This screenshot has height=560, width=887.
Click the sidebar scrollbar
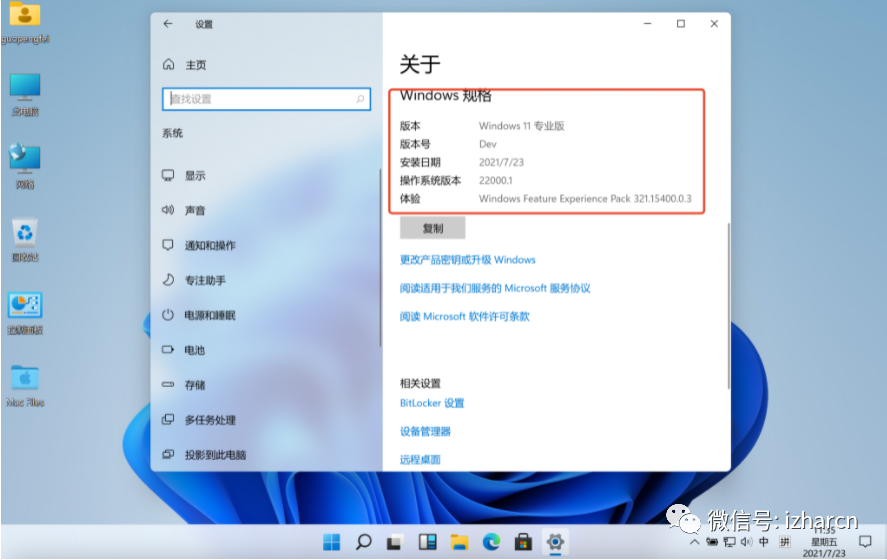(x=380, y=257)
